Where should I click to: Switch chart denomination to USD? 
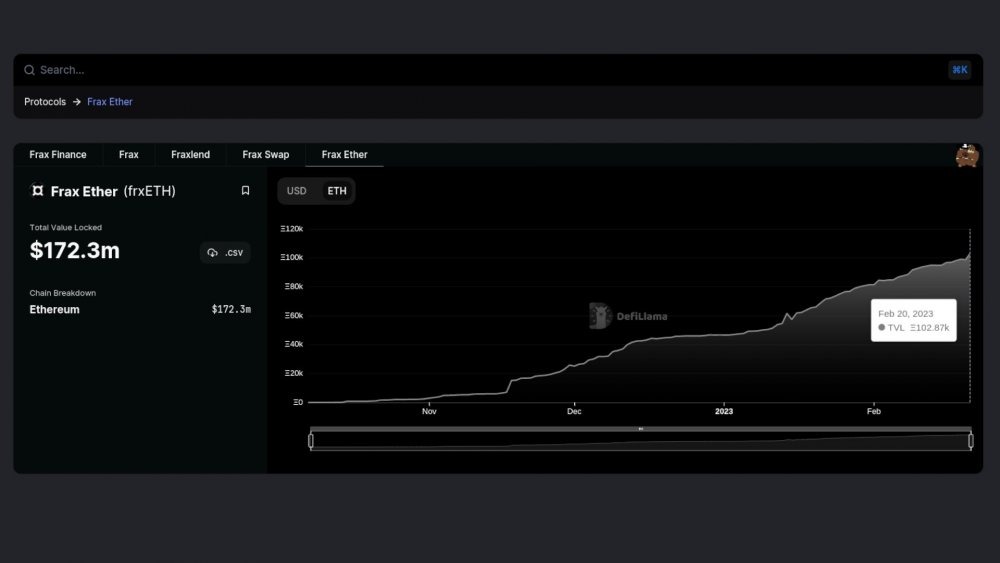tap(297, 191)
